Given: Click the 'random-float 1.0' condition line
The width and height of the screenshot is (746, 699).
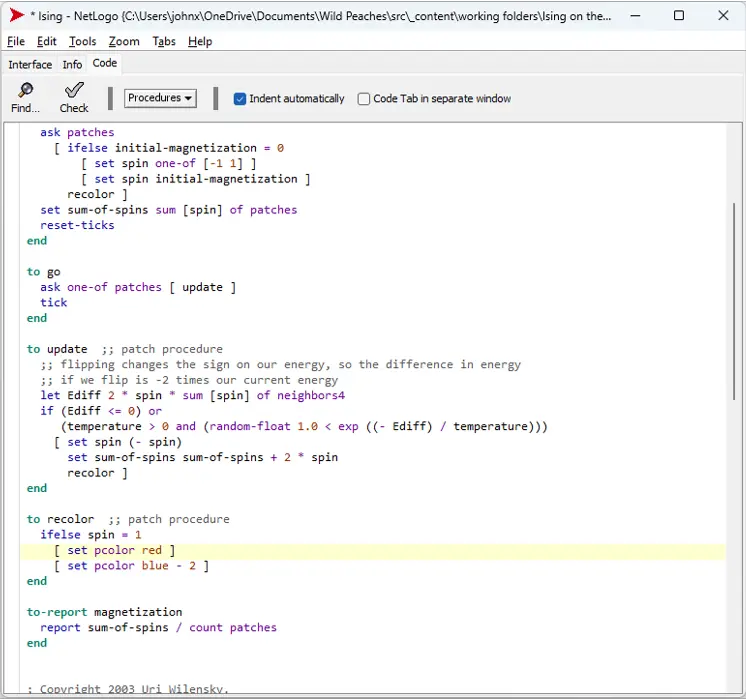Looking at the screenshot, I should [x=304, y=426].
